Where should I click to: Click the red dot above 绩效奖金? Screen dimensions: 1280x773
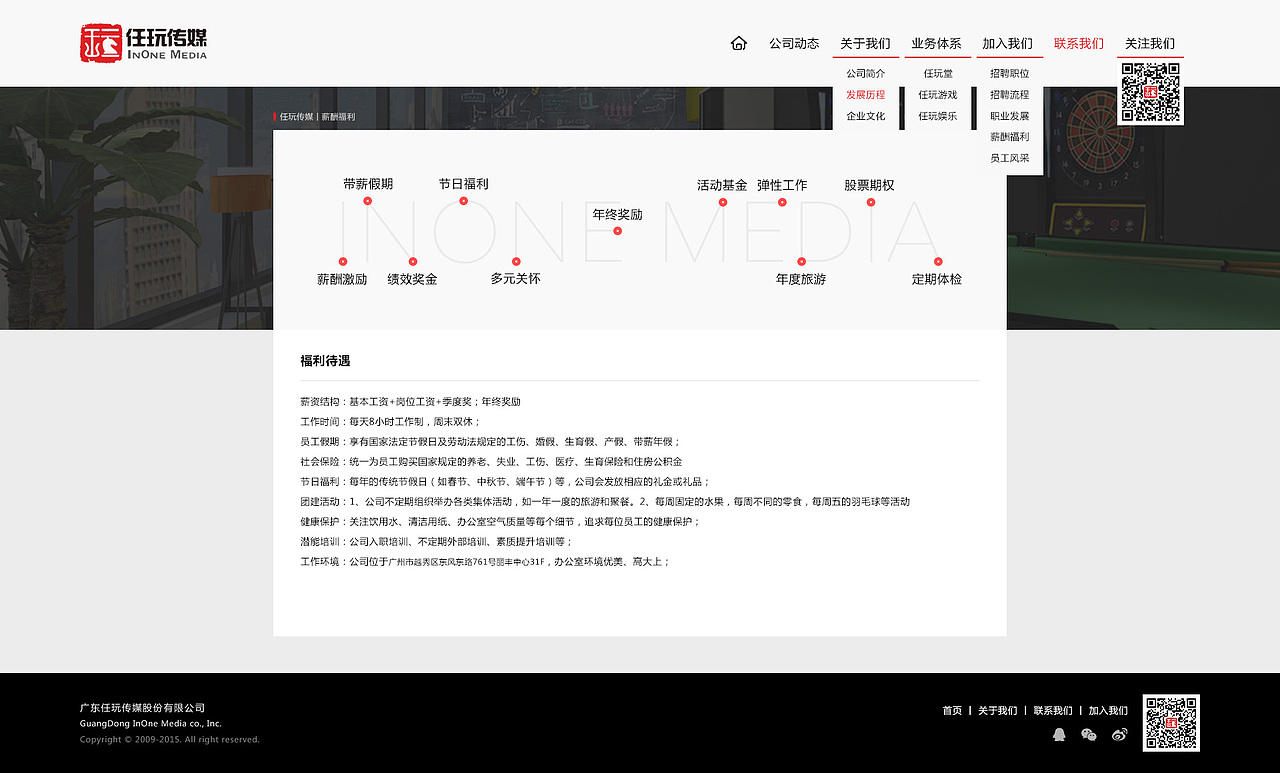pyautogui.click(x=413, y=261)
